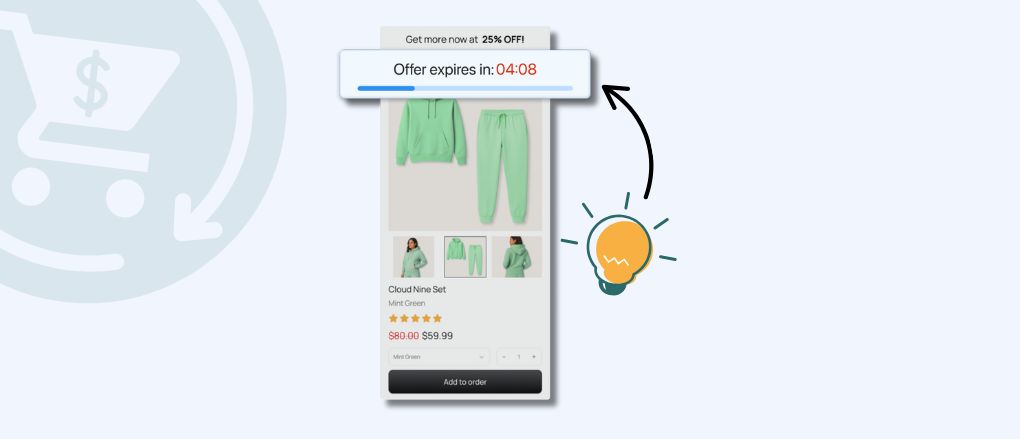Increase quantity with the plus button

pos(533,356)
